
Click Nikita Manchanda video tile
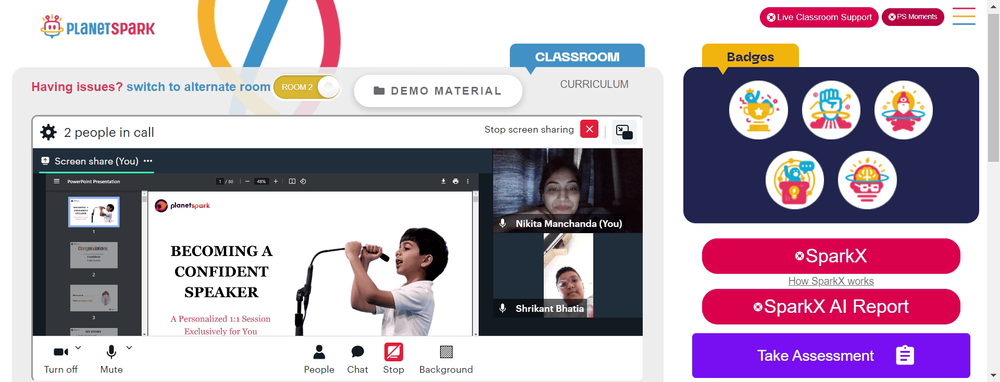pyautogui.click(x=568, y=191)
